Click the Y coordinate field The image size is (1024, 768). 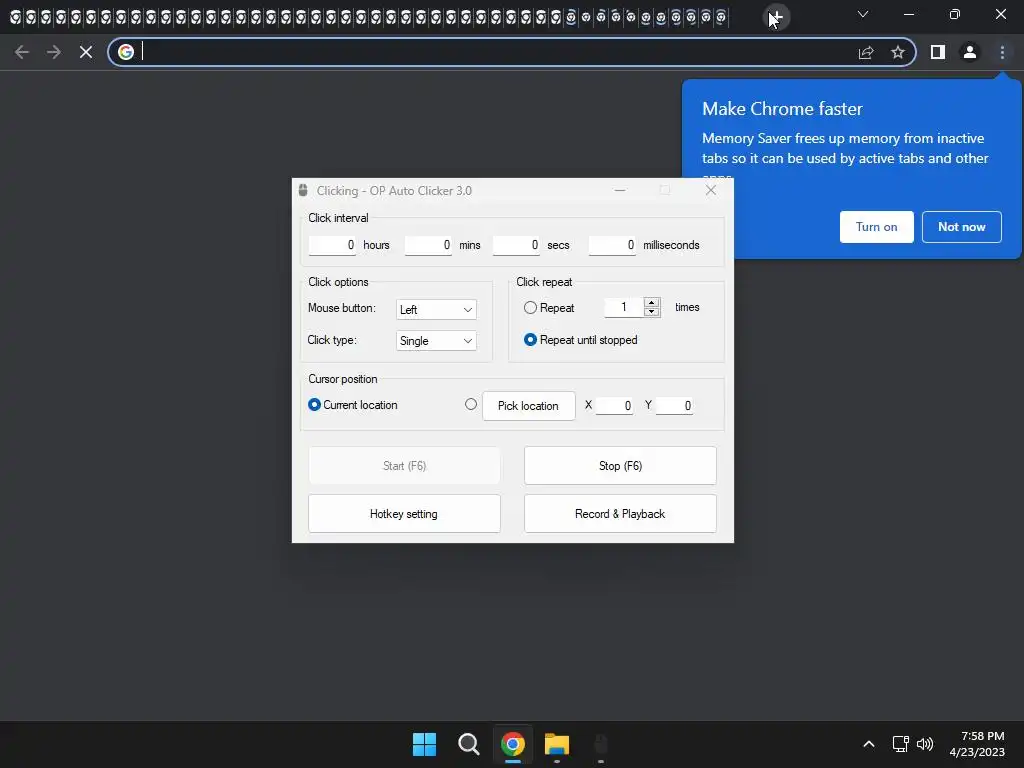click(674, 406)
